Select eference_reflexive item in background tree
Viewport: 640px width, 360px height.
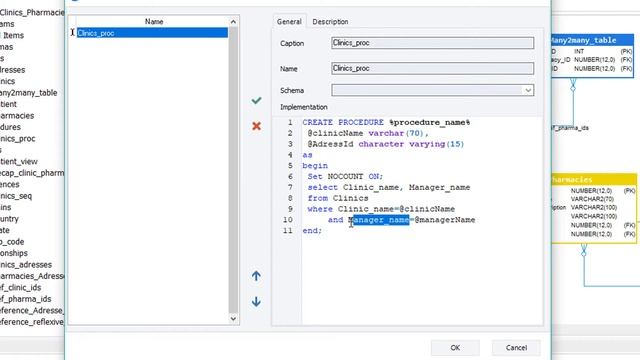pyautogui.click(x=32, y=322)
